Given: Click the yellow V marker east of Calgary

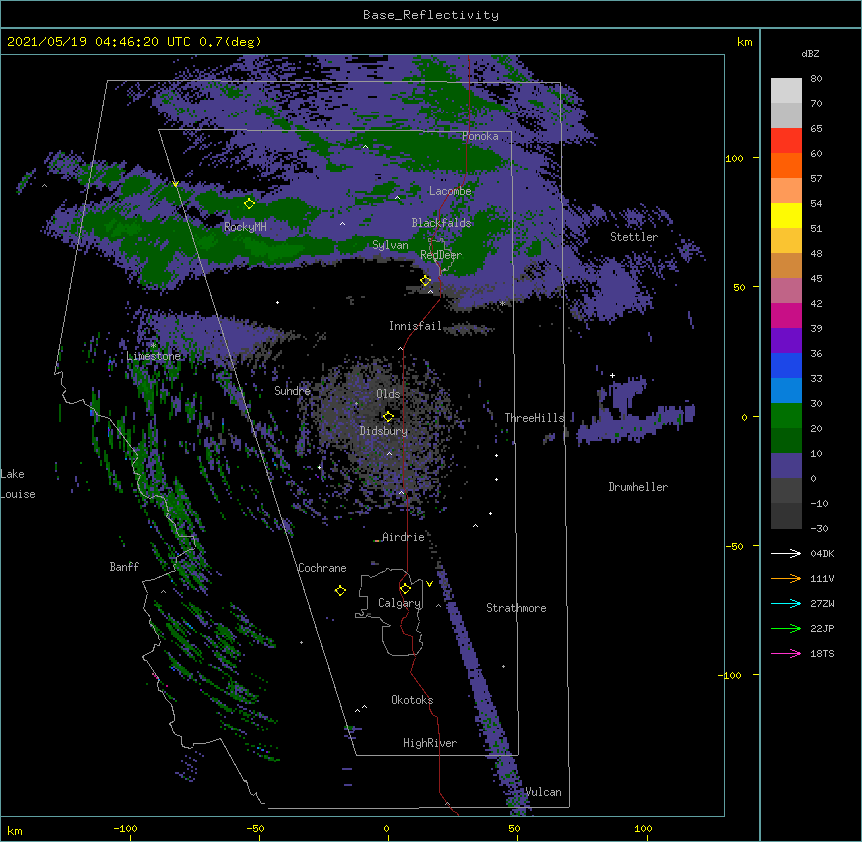Looking at the screenshot, I should tap(429, 584).
